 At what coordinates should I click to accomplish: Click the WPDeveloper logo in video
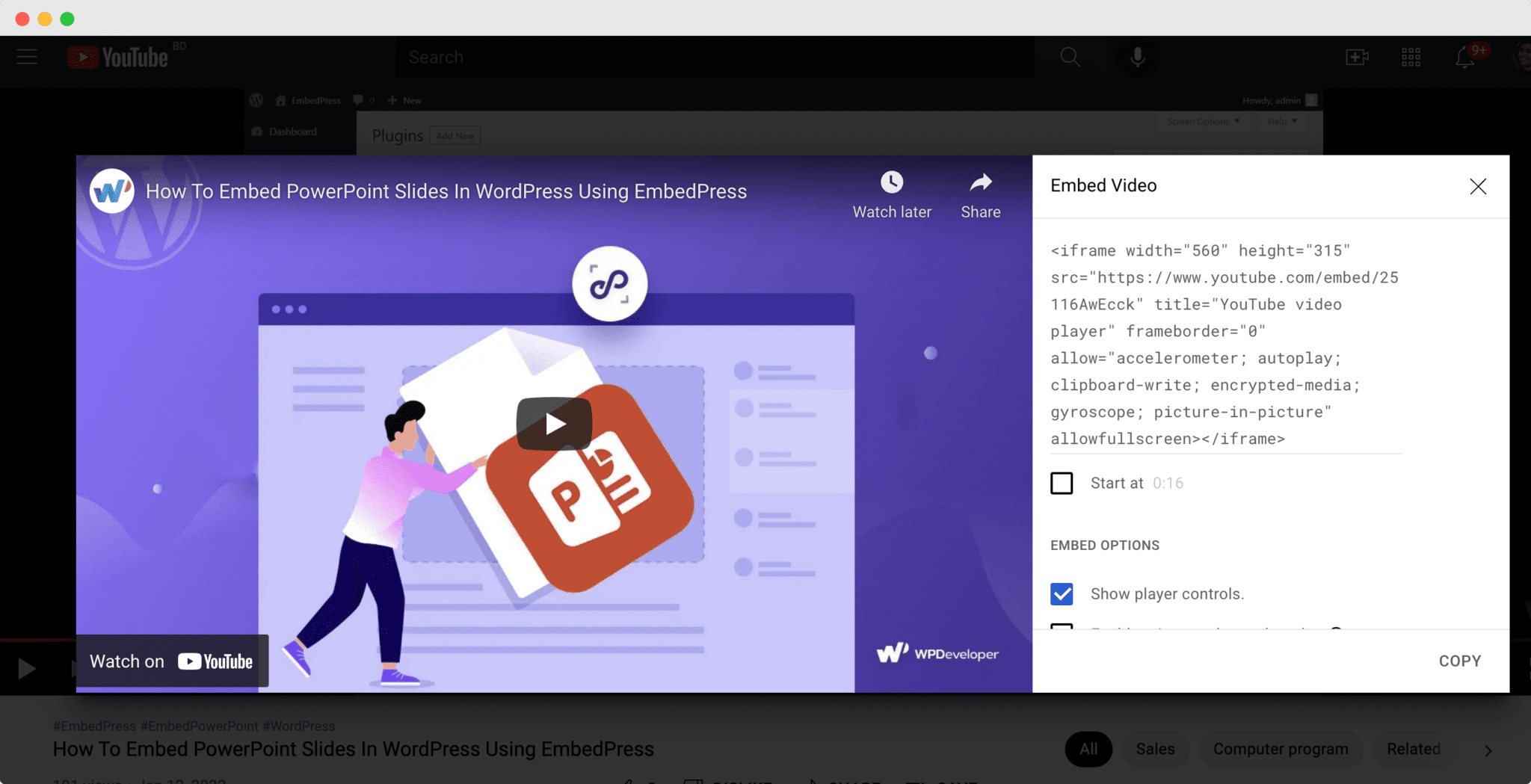(x=937, y=653)
